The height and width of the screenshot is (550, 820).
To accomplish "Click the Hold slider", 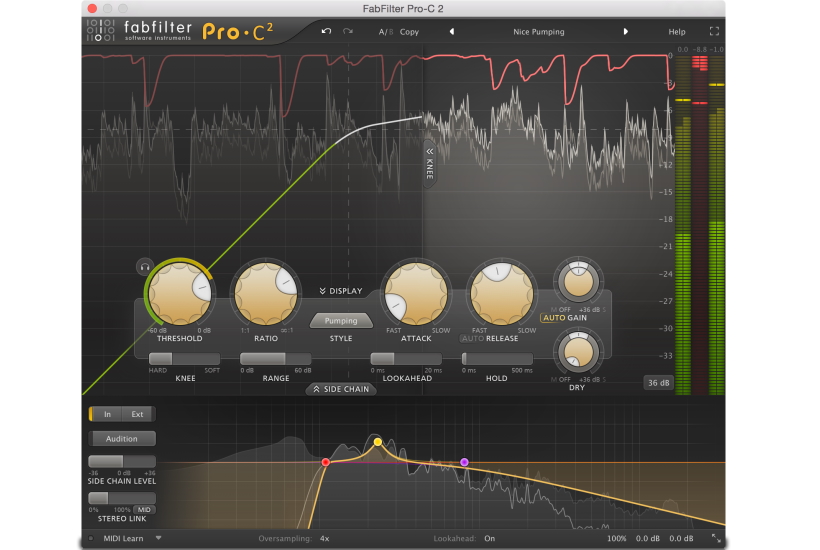I will (497, 359).
